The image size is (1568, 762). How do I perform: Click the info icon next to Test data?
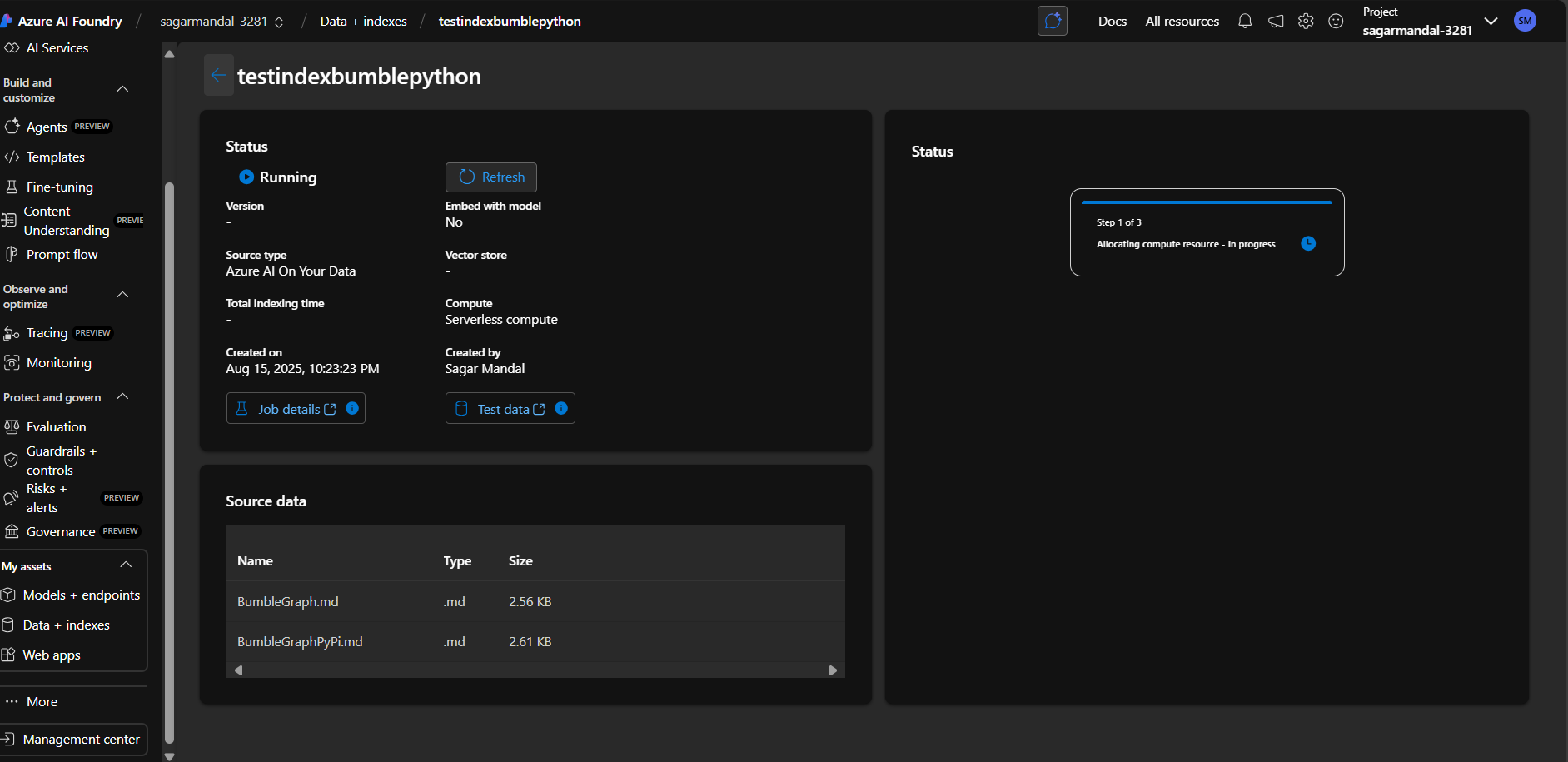tap(561, 408)
